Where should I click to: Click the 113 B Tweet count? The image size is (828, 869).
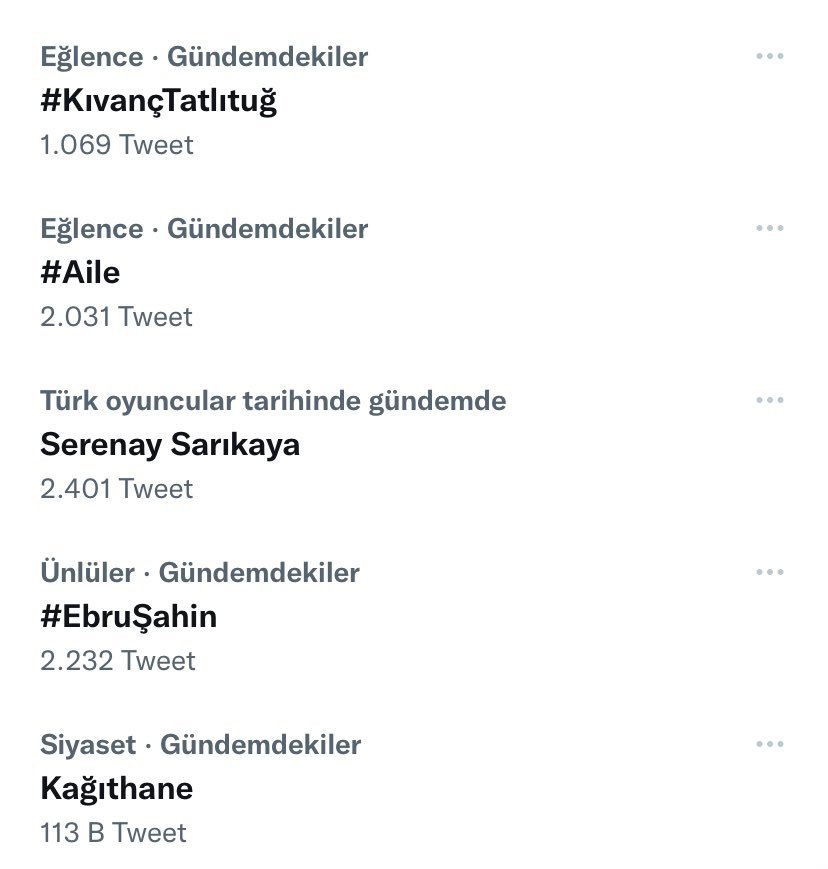click(113, 833)
